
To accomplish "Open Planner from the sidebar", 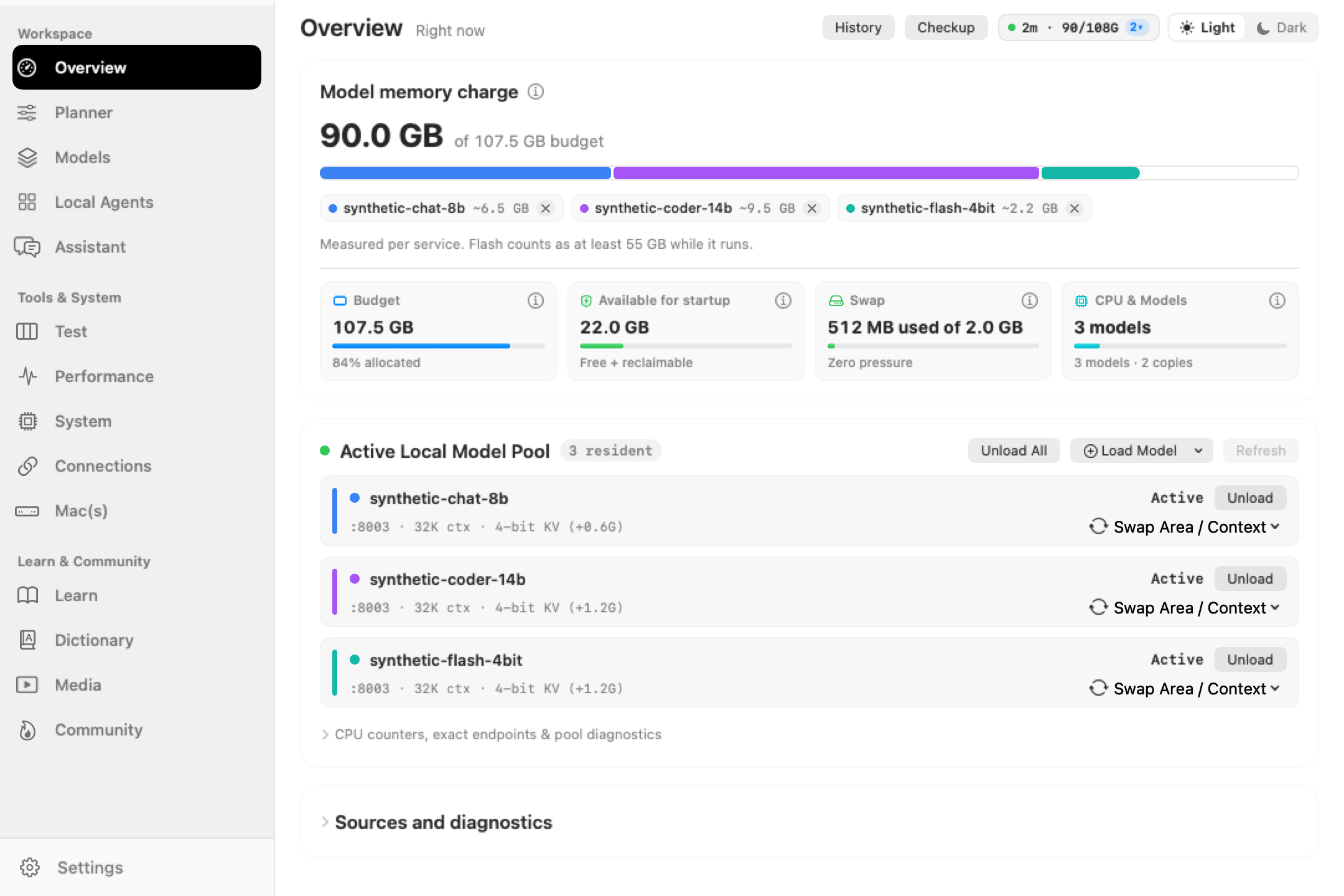I will coord(137,113).
